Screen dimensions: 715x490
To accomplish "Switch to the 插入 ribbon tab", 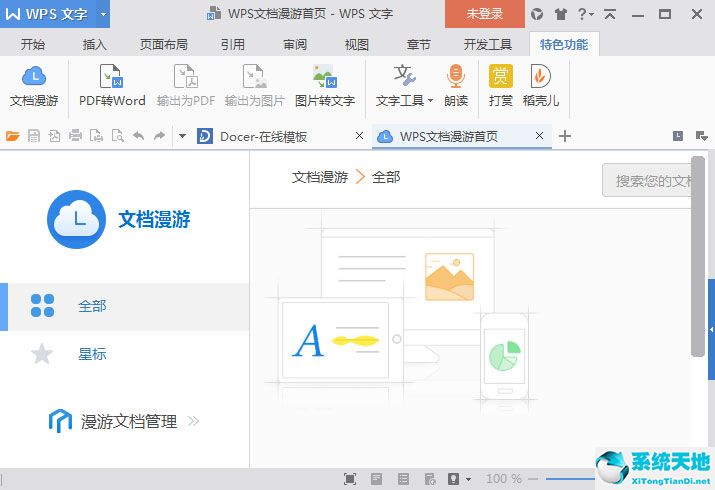I will pos(95,45).
